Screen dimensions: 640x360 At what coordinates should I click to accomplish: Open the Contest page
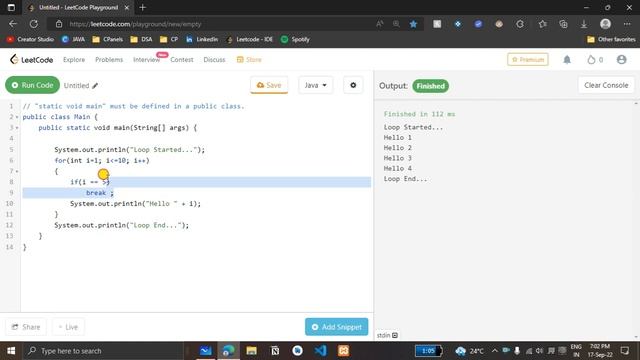[182, 60]
